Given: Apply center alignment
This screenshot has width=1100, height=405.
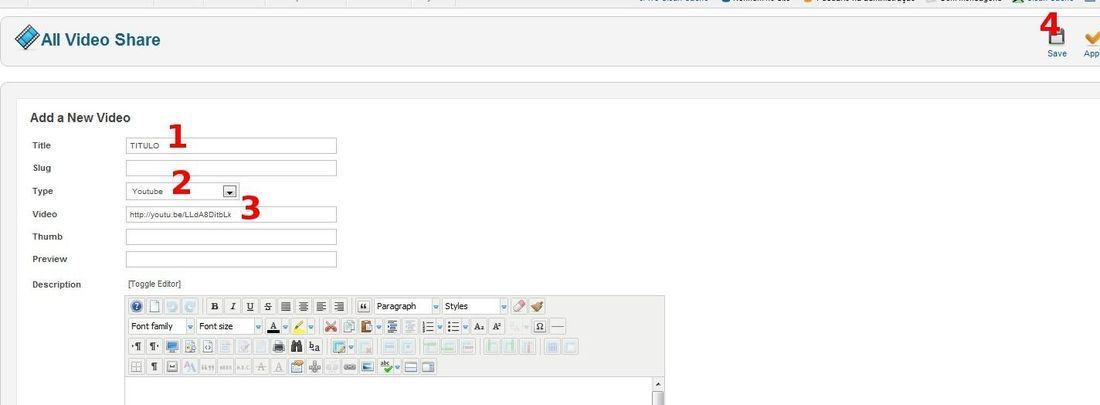Looking at the screenshot, I should [303, 306].
